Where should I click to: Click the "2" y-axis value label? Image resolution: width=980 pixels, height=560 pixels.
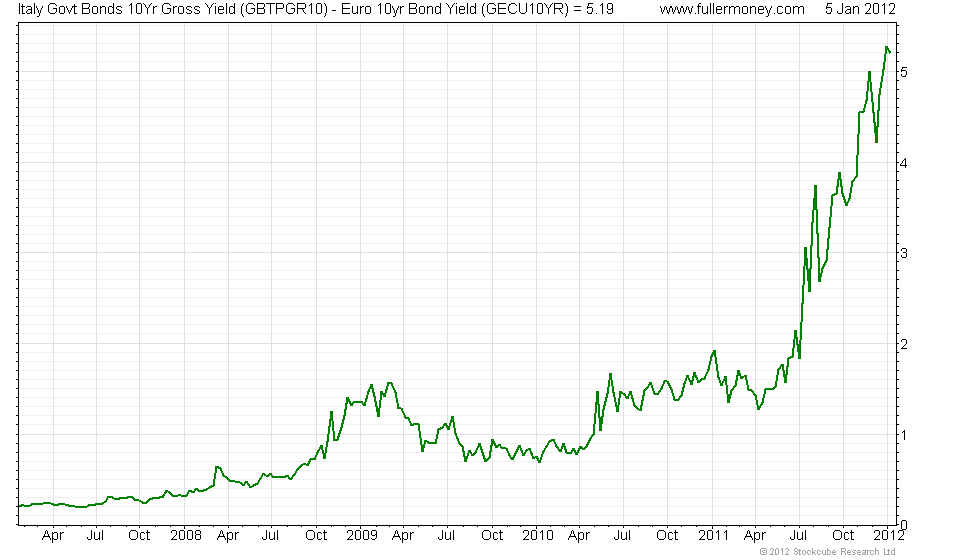tap(904, 344)
